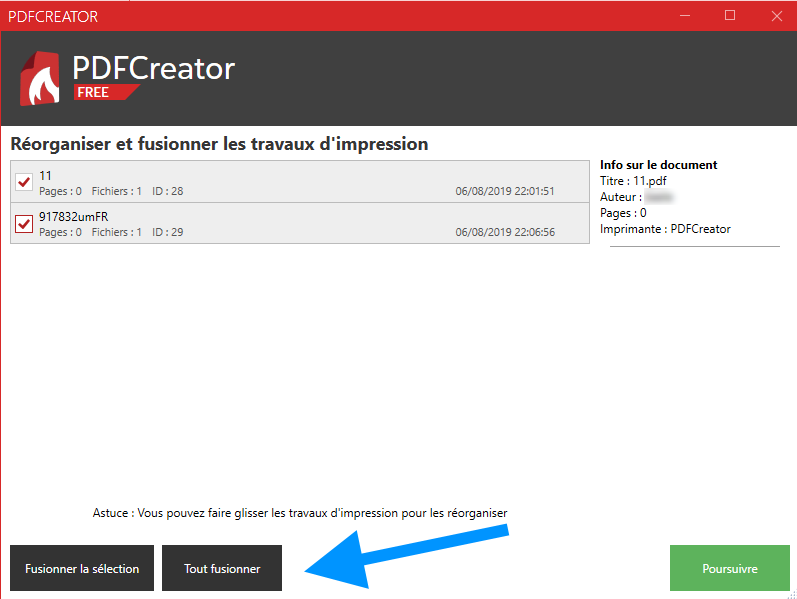
Task: Click the timestamp 06/08/2019 22:06:56
Action: [505, 232]
